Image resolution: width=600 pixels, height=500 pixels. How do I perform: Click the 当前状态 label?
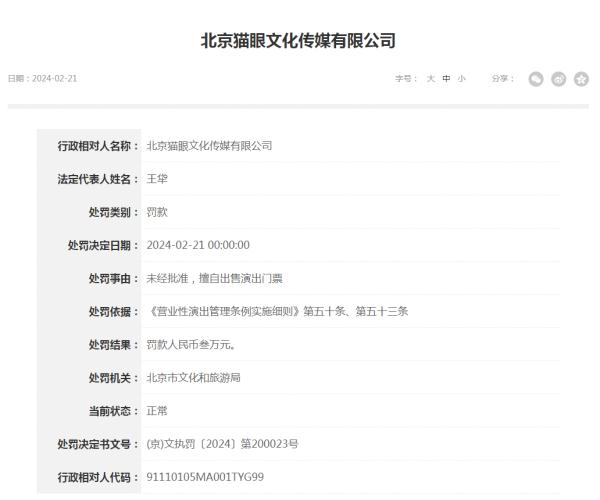tap(113, 411)
